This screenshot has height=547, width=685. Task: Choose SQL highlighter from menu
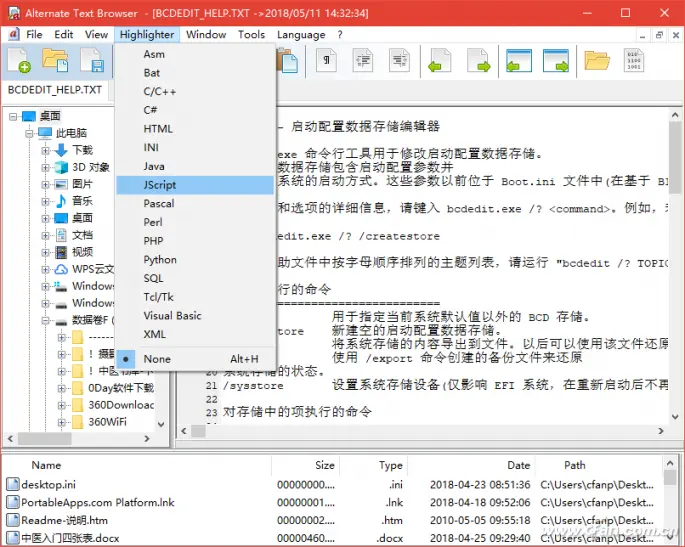195,278
